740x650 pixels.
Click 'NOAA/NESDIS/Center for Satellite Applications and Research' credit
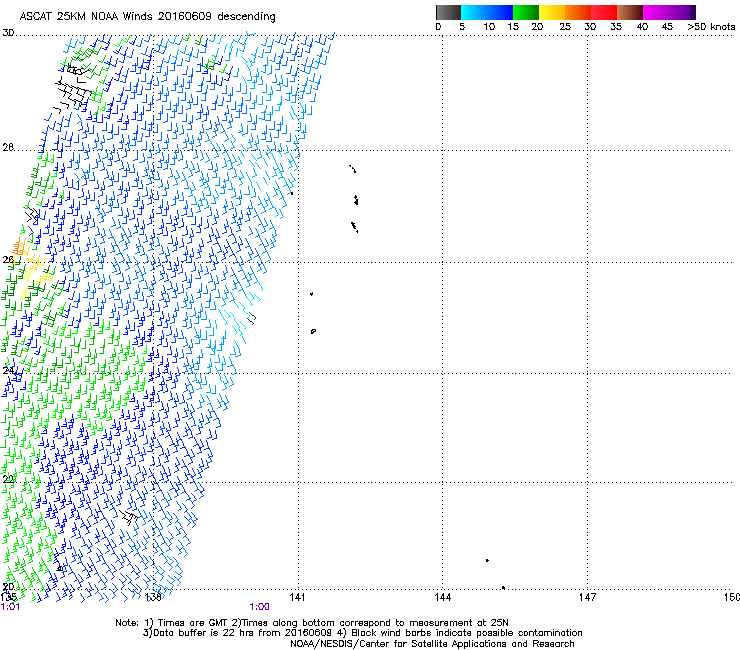point(432,644)
